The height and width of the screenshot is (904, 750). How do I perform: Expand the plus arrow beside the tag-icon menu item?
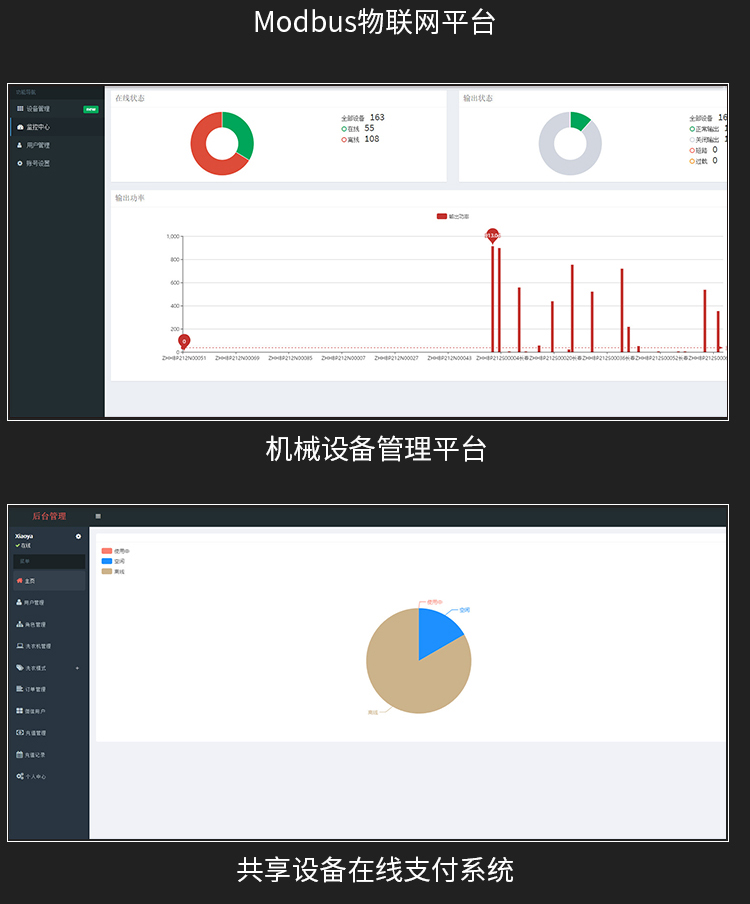(x=77, y=668)
